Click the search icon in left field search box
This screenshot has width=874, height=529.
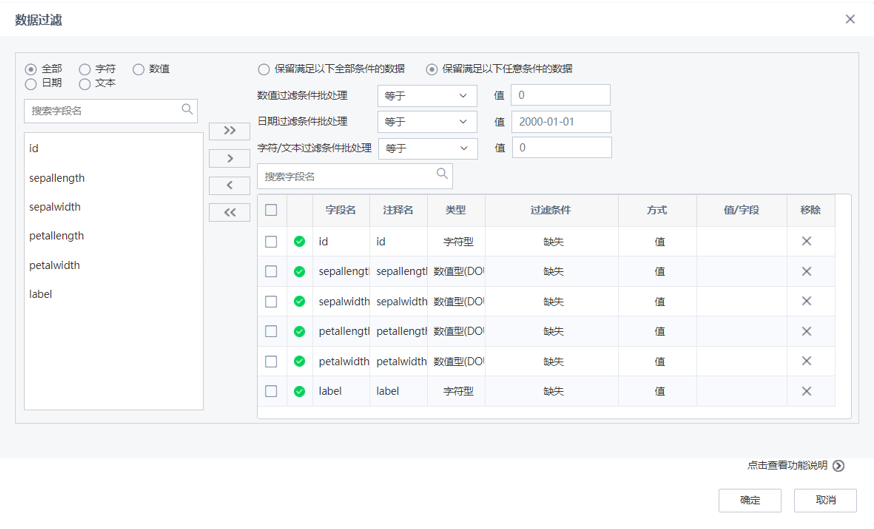(x=187, y=109)
